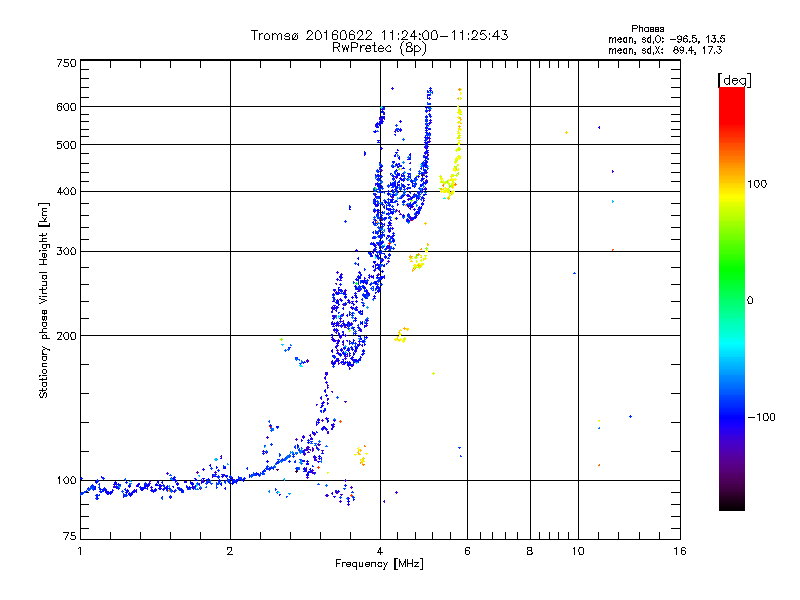
Task: Click the 'Frequency [MHz]' axis title
Action: pos(379,564)
